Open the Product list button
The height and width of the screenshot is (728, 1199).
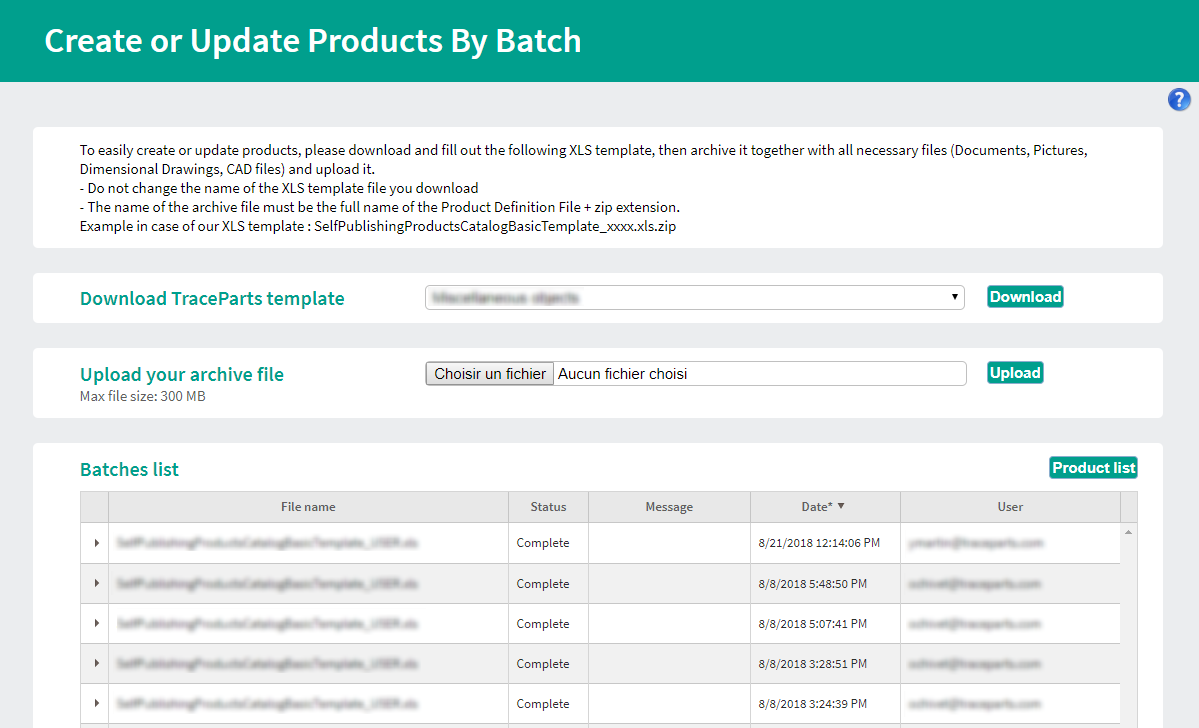(1093, 468)
